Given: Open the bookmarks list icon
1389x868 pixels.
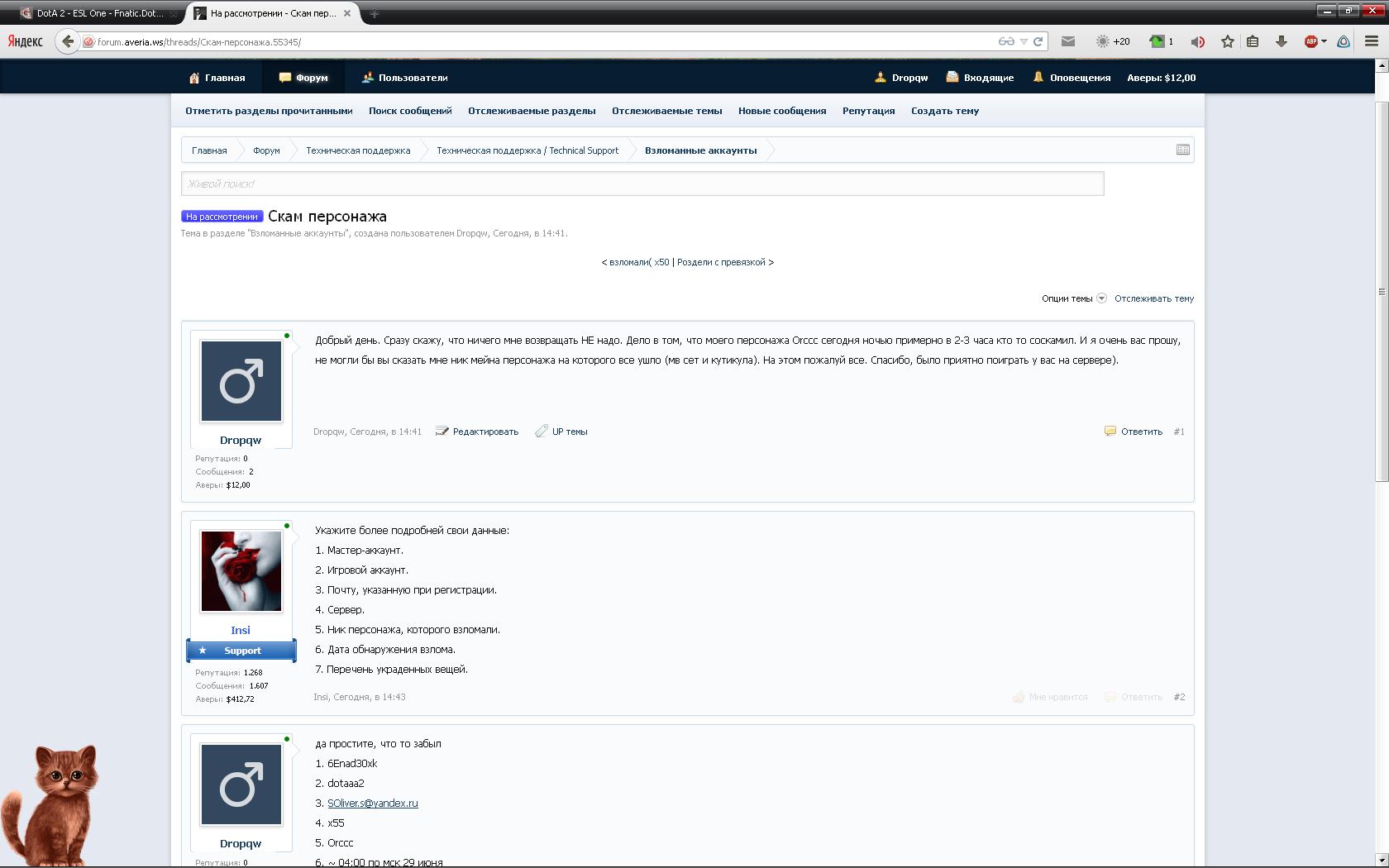Looking at the screenshot, I should coord(1253,41).
